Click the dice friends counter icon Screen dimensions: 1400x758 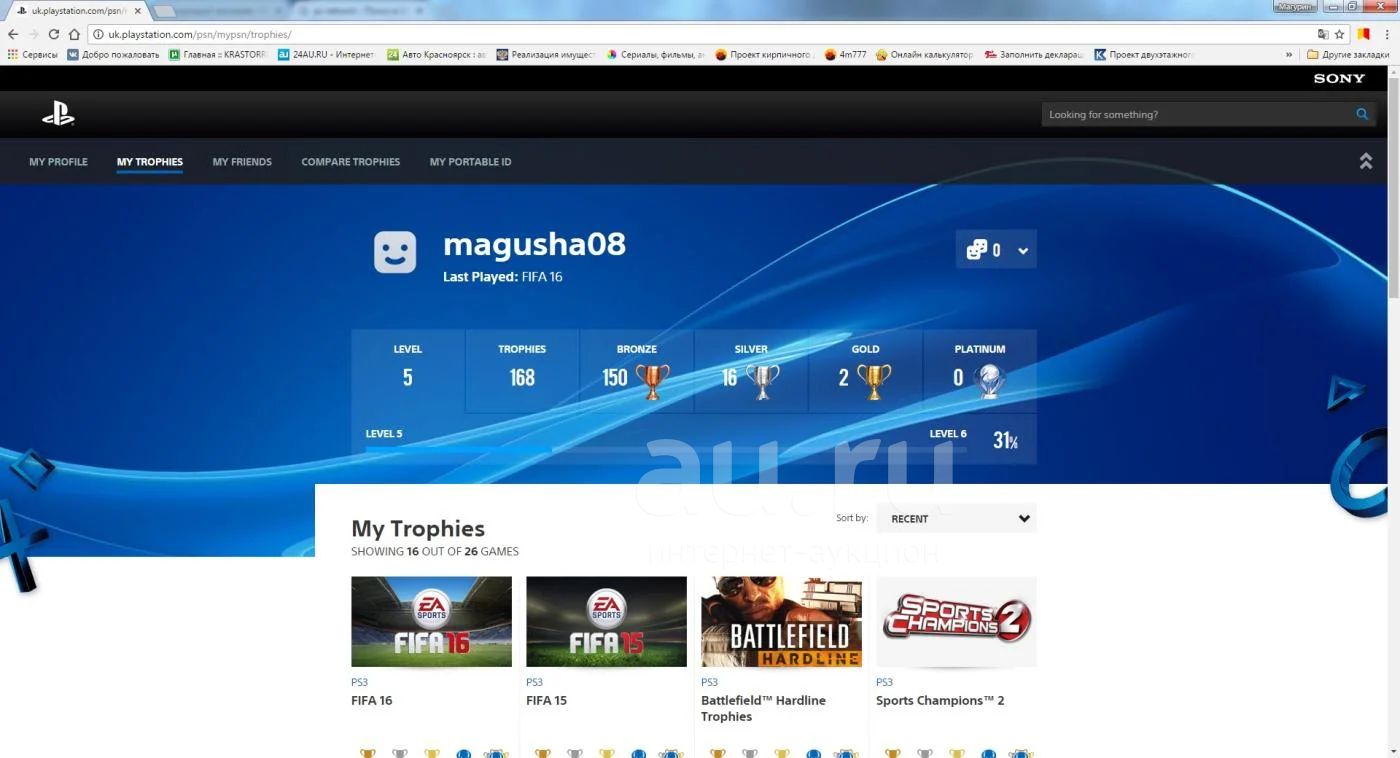(x=977, y=250)
